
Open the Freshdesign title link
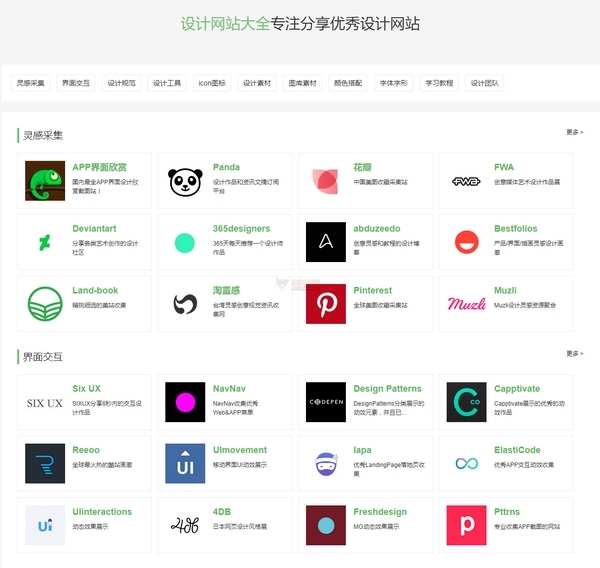380,512
